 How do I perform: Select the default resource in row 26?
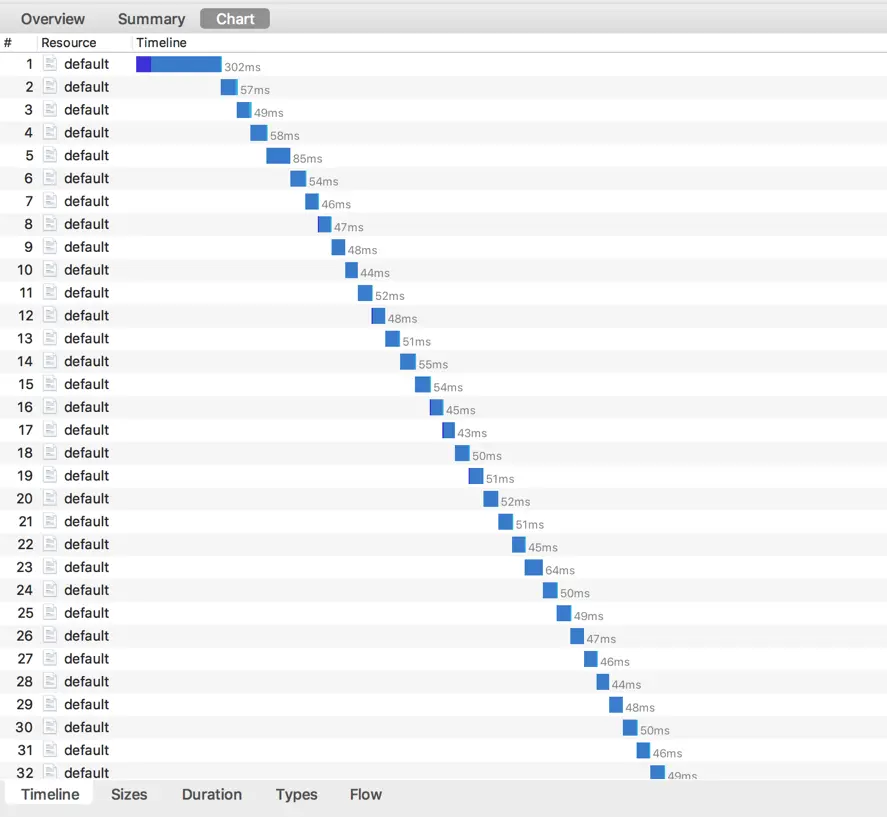coord(86,635)
